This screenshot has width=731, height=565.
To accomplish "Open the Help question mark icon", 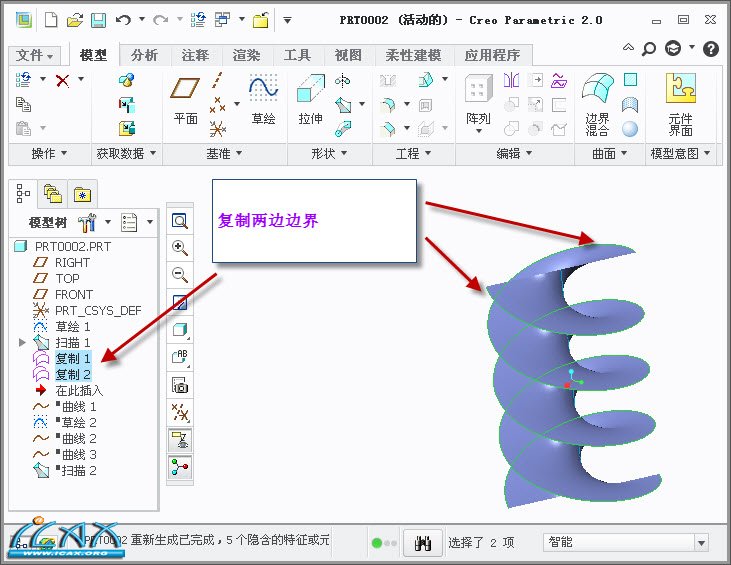I will 710,48.
